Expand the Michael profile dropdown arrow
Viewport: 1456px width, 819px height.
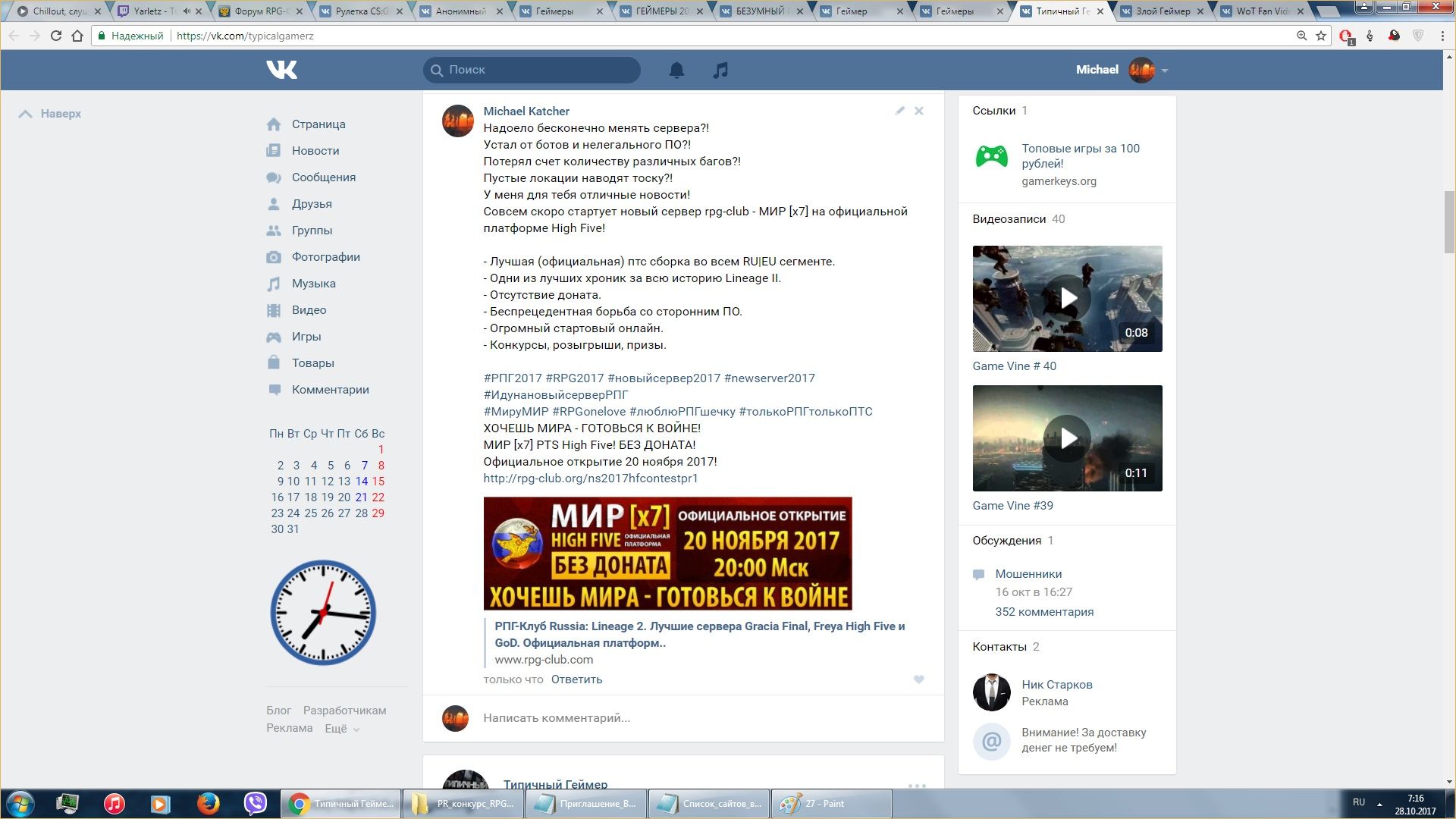(x=1165, y=71)
